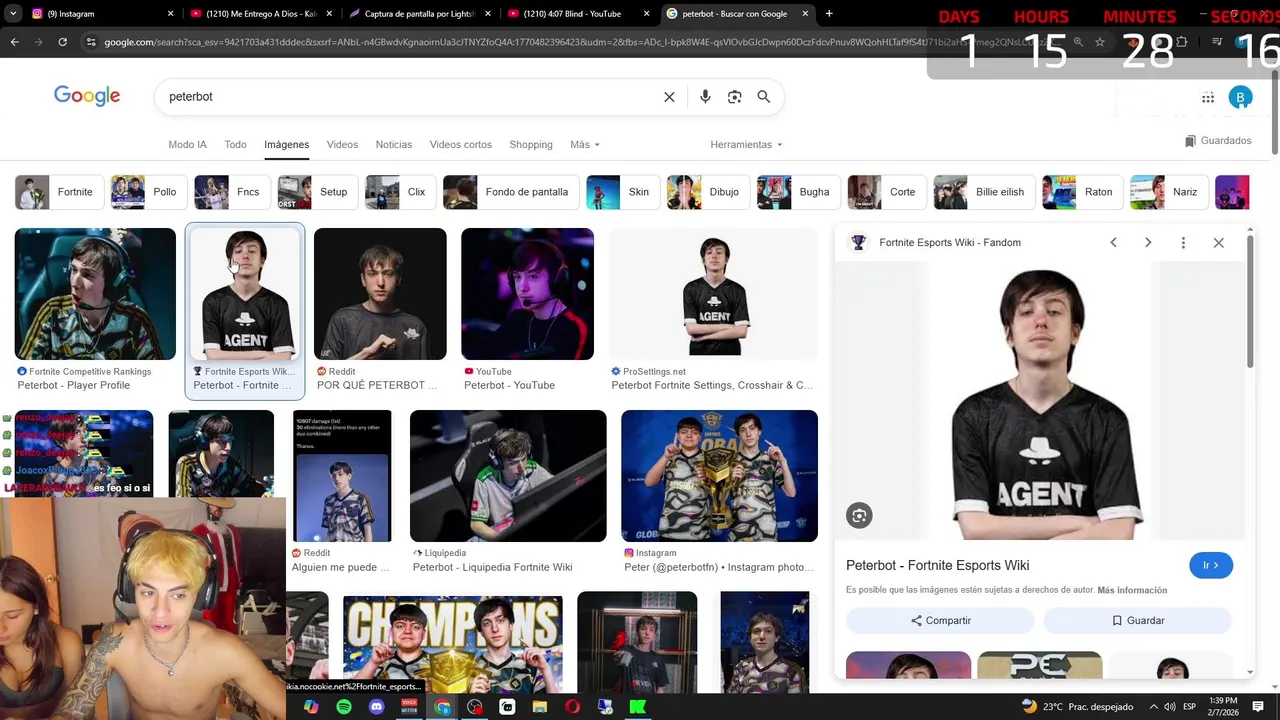Open Discord from the taskbar
This screenshot has height=720, width=1280.
[376, 707]
